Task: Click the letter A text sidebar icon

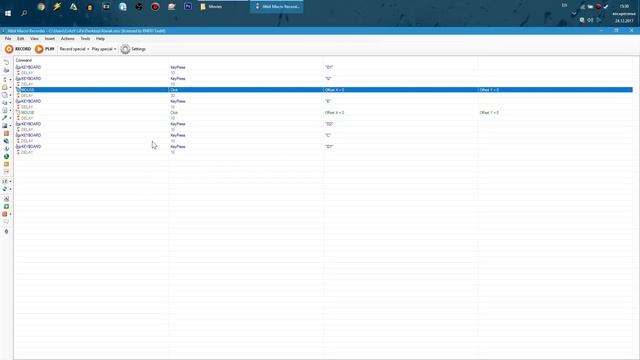Action: 6,199
